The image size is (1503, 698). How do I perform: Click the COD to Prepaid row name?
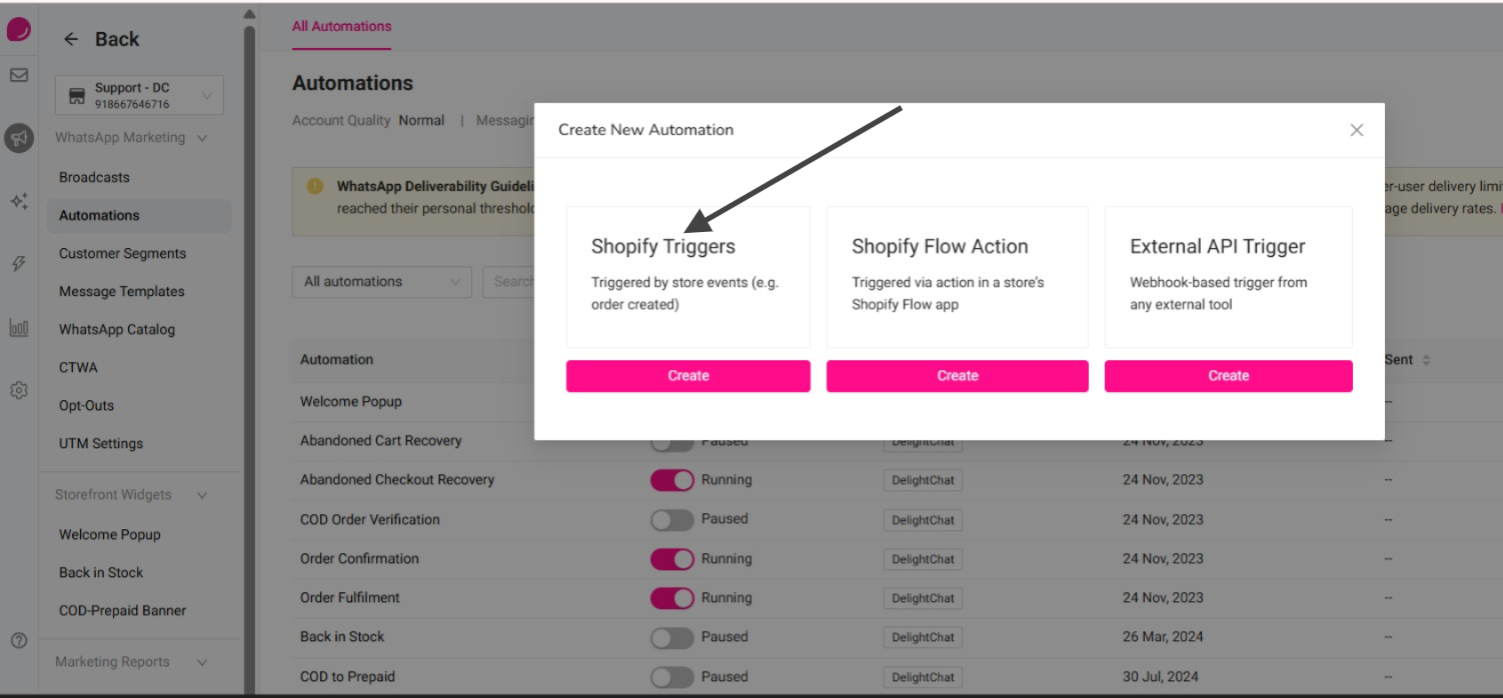347,677
